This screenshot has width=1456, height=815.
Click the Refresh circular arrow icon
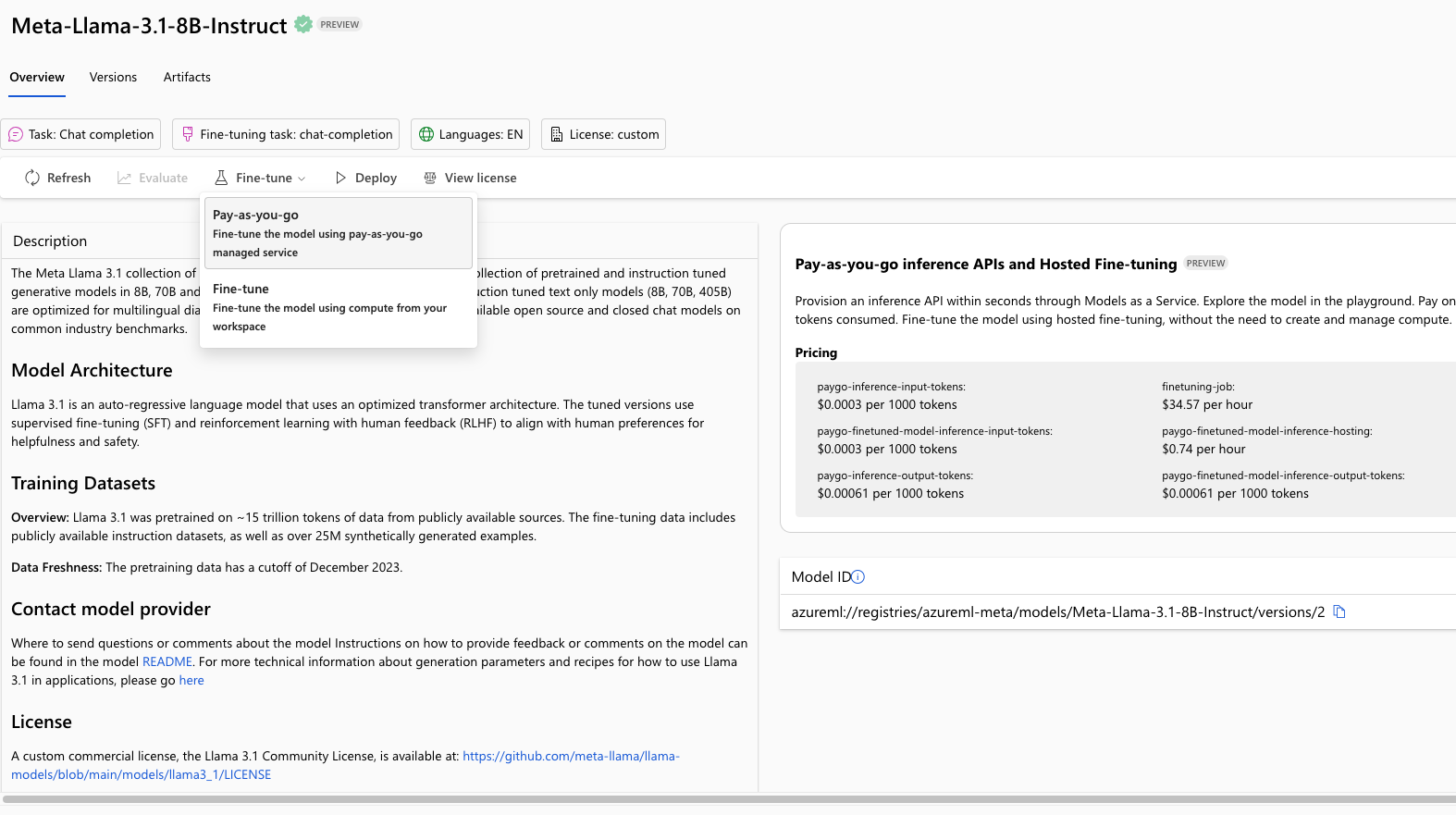32,178
